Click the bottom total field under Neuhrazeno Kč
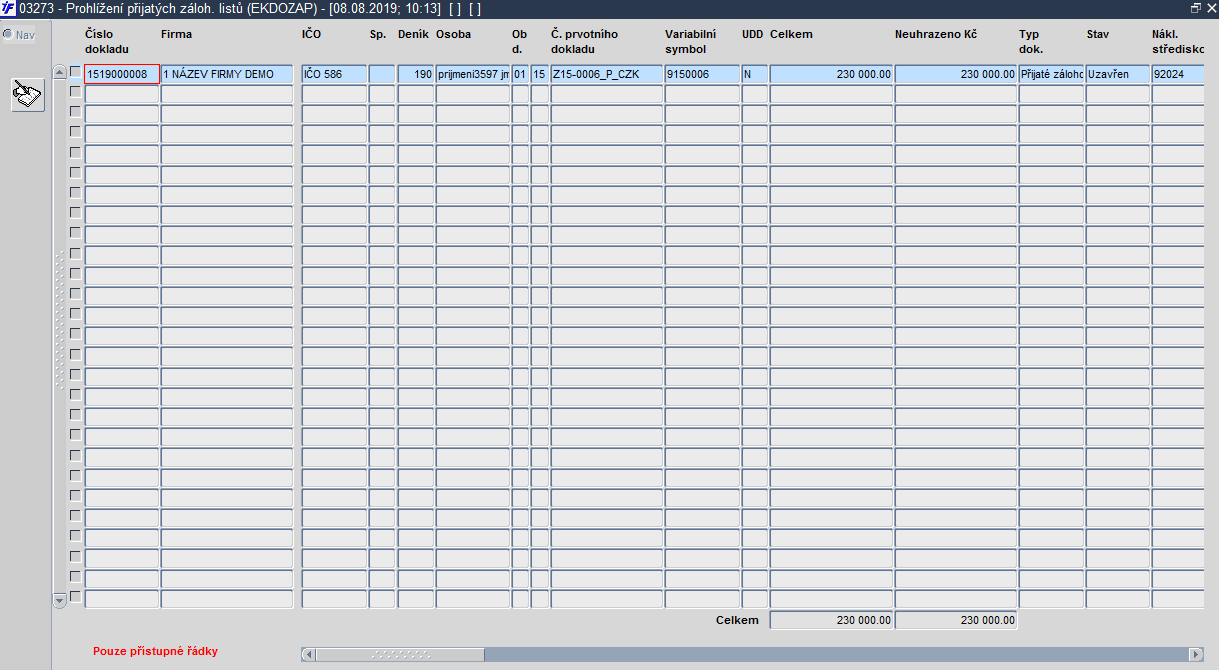Image resolution: width=1219 pixels, height=670 pixels. click(x=956, y=620)
